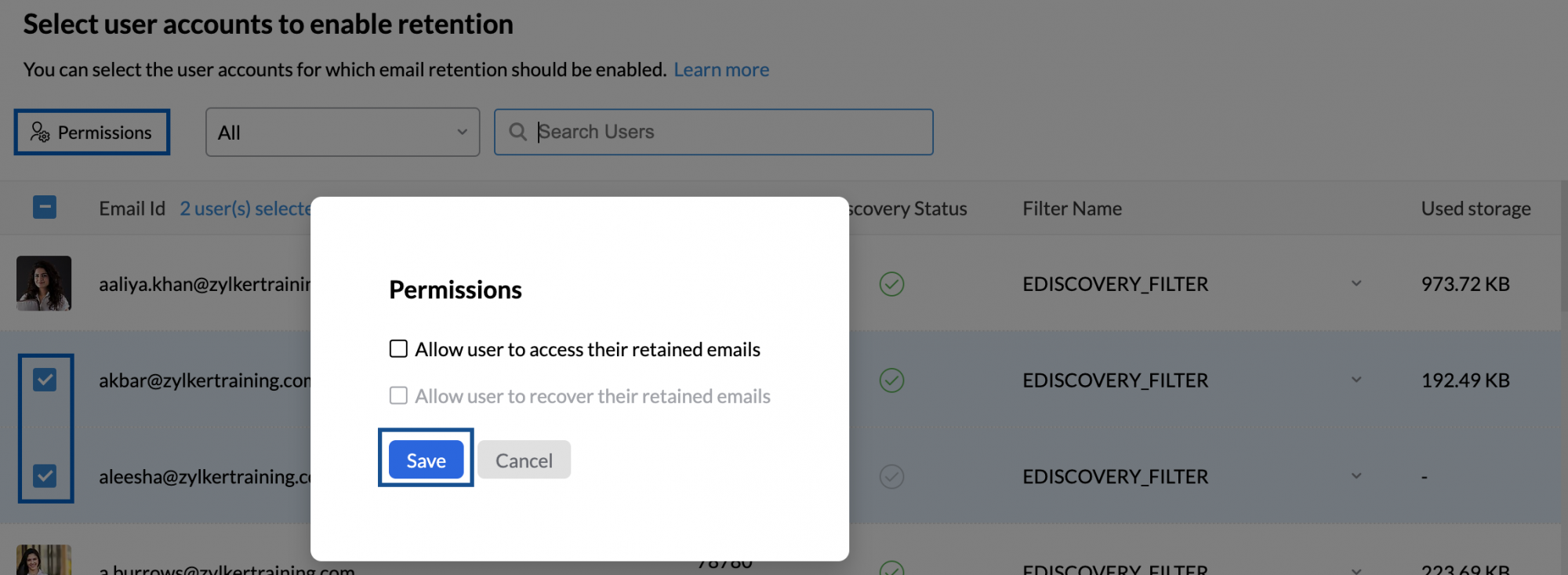Viewport: 1568px width, 575px height.
Task: Open the 'All' users filter dropdown
Action: pyautogui.click(x=343, y=132)
